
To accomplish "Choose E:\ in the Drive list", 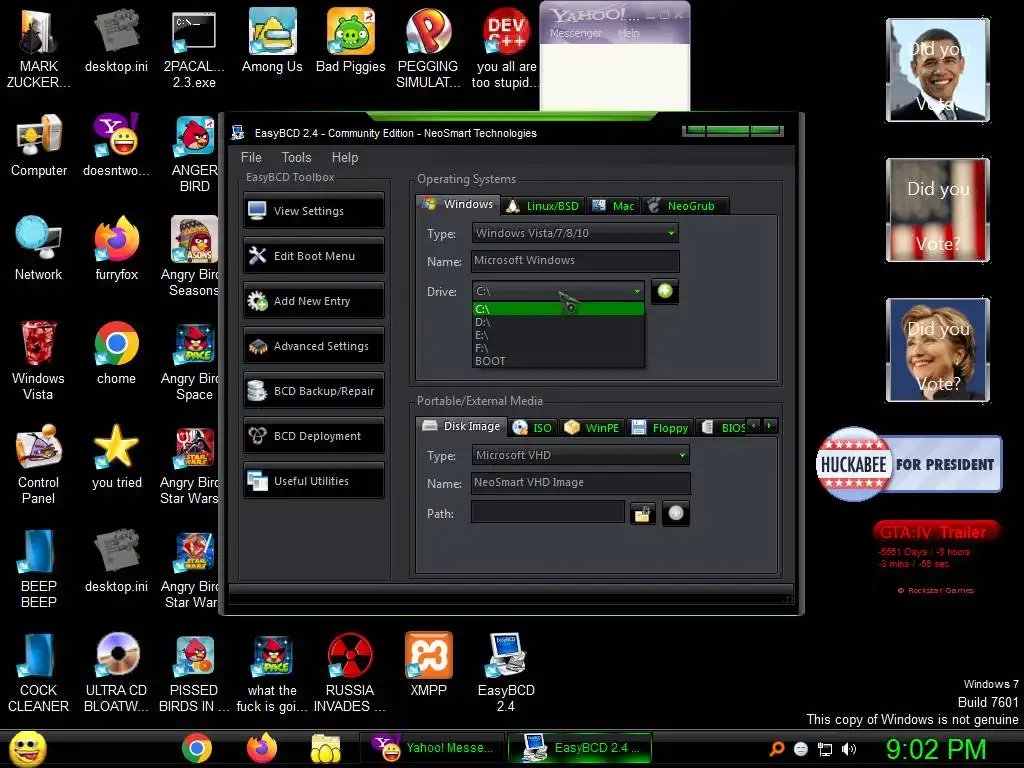I will [558, 335].
